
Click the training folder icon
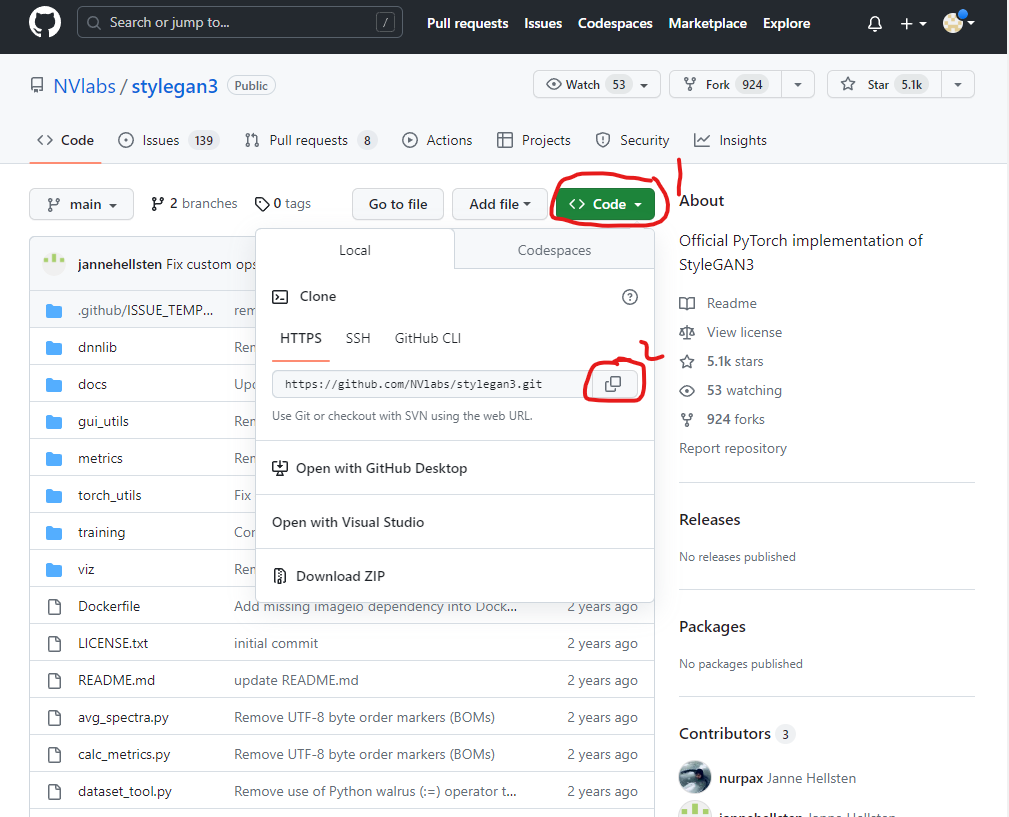click(x=54, y=533)
